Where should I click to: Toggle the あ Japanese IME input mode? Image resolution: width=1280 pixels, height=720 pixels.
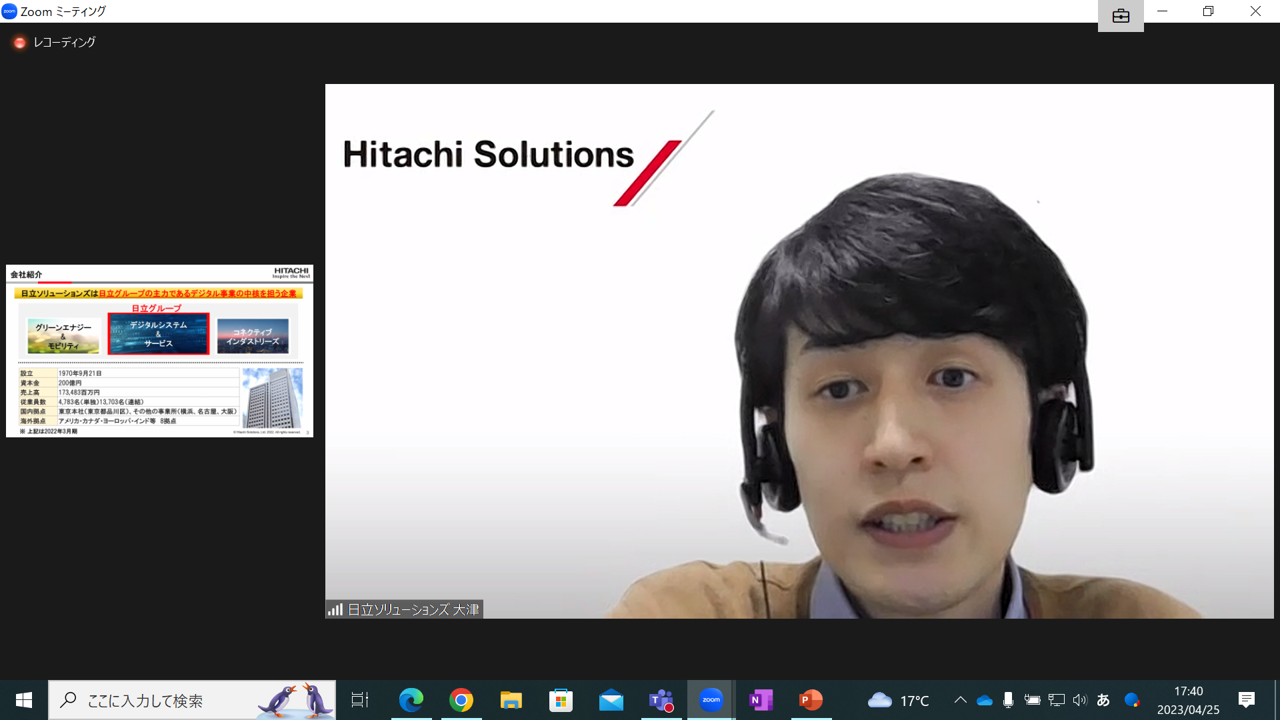1104,700
